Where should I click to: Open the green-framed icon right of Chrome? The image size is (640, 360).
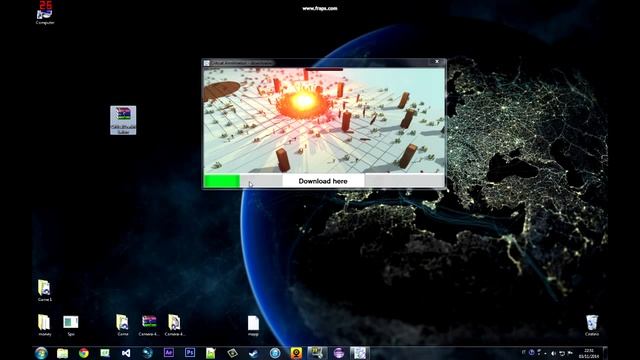click(x=105, y=353)
